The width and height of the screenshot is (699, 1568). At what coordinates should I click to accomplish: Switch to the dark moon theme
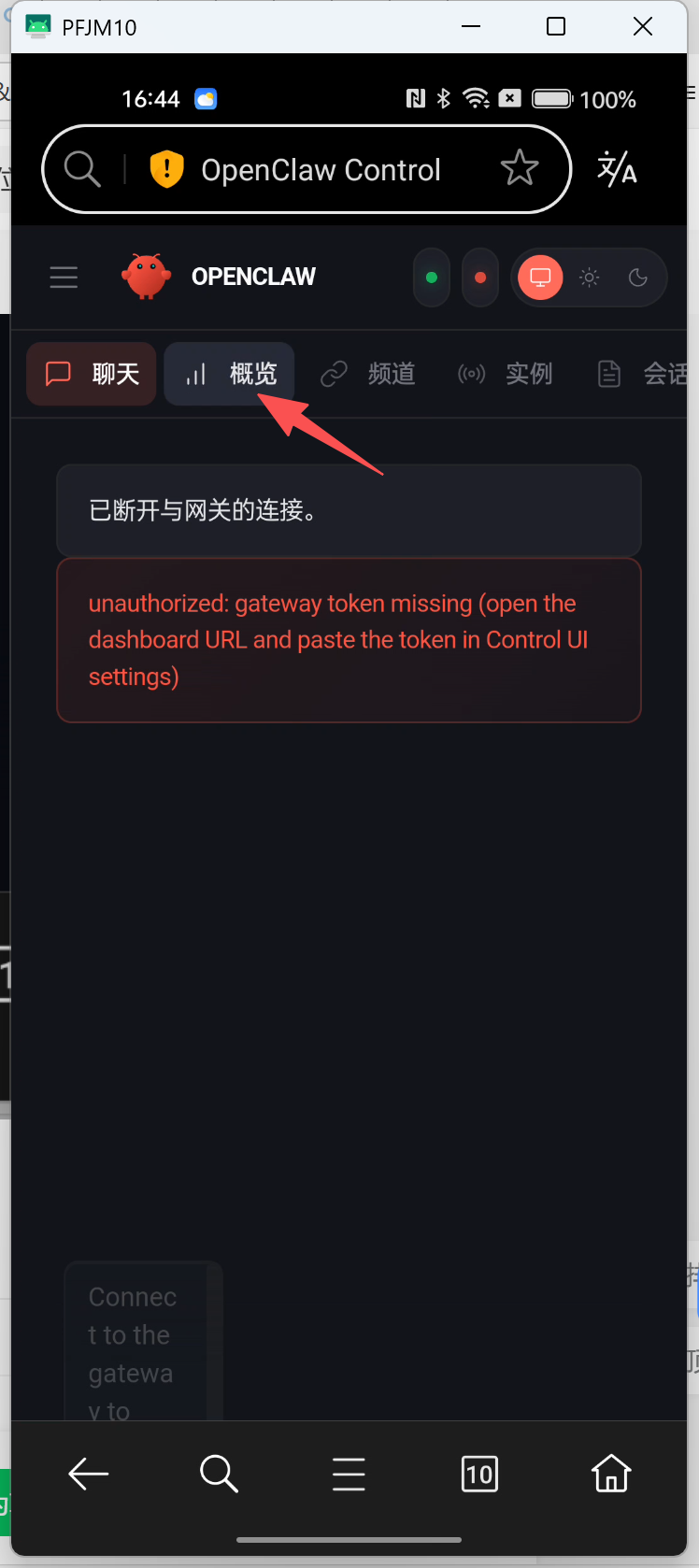[x=638, y=278]
